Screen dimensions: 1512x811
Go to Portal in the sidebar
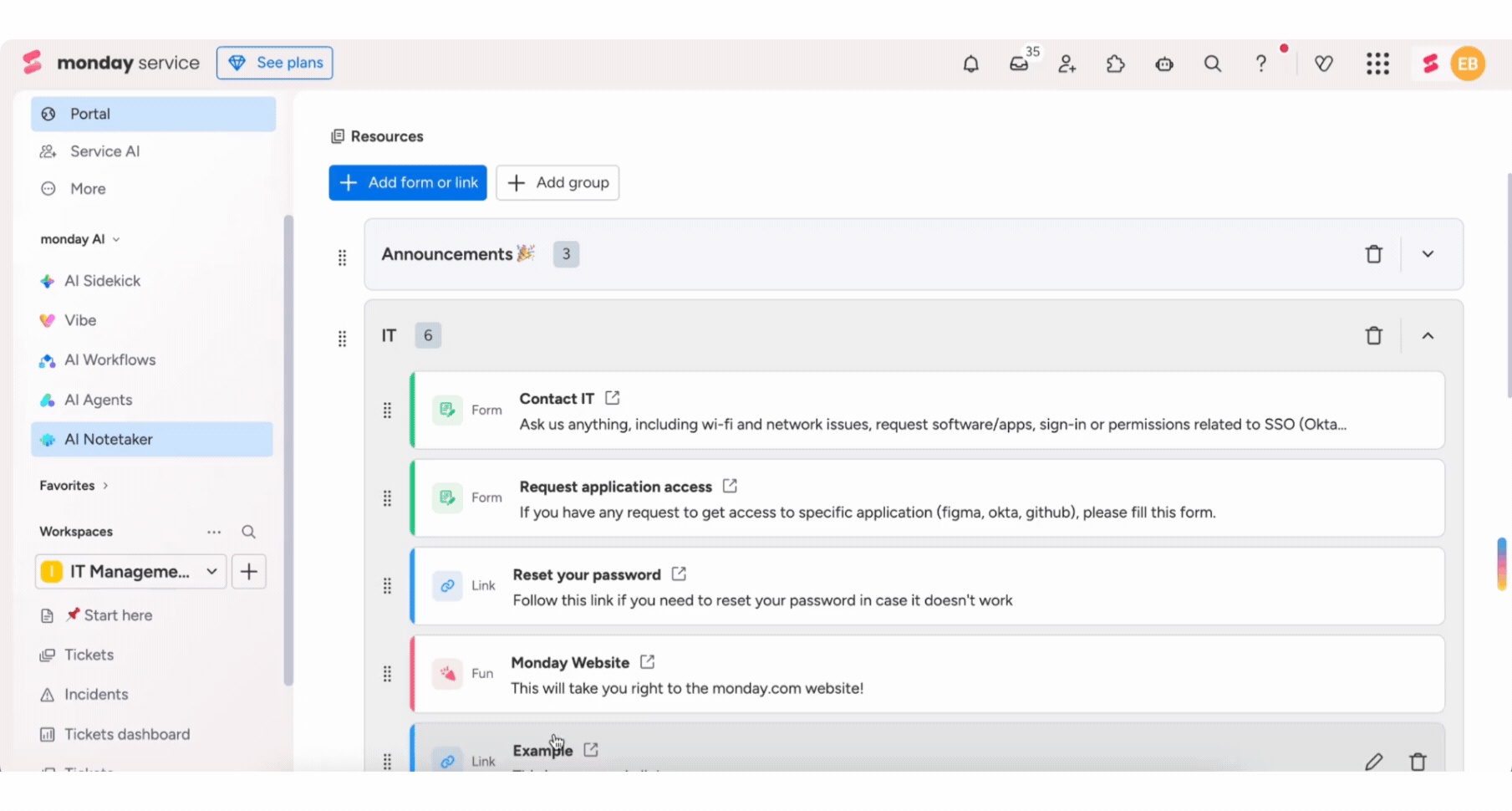[153, 114]
